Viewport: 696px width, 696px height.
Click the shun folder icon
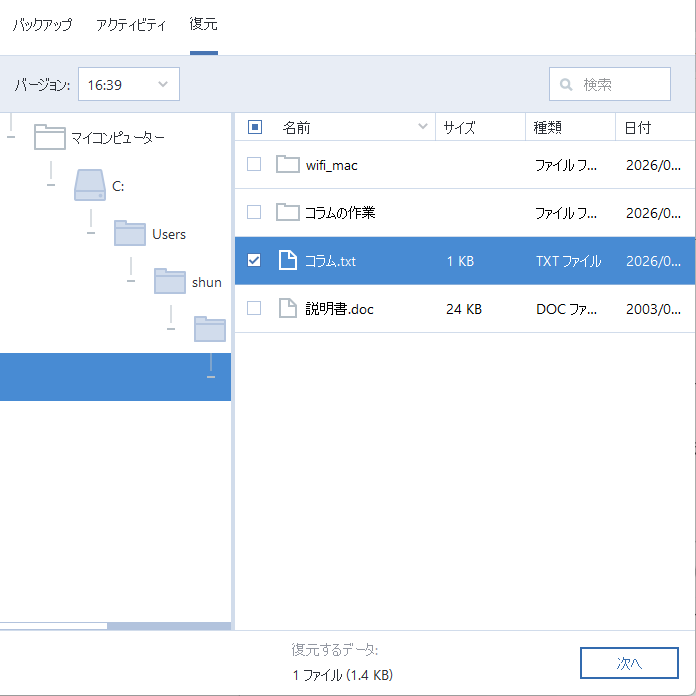tap(170, 281)
